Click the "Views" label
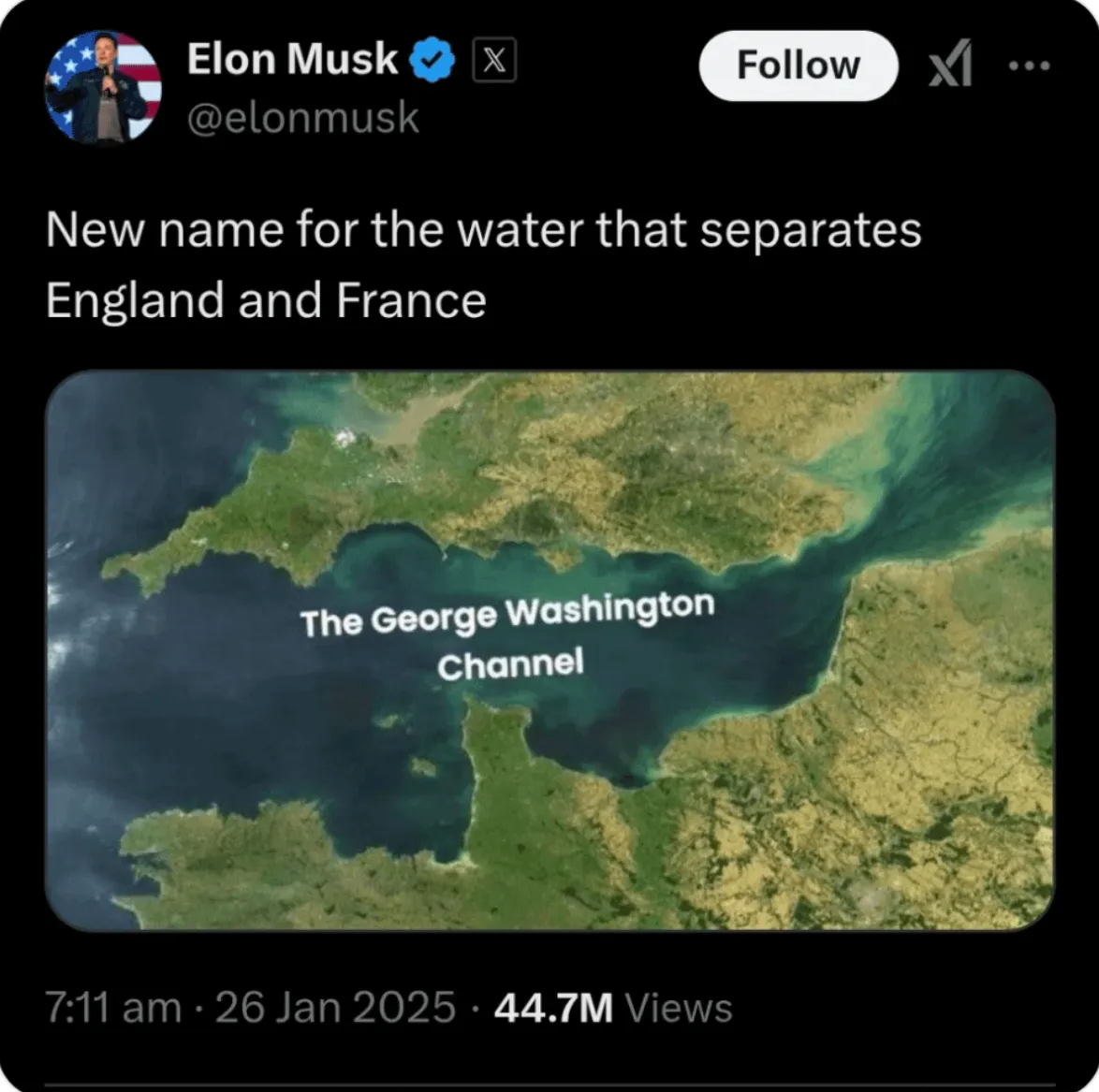Viewport: 1099px width, 1092px height. [x=678, y=1008]
